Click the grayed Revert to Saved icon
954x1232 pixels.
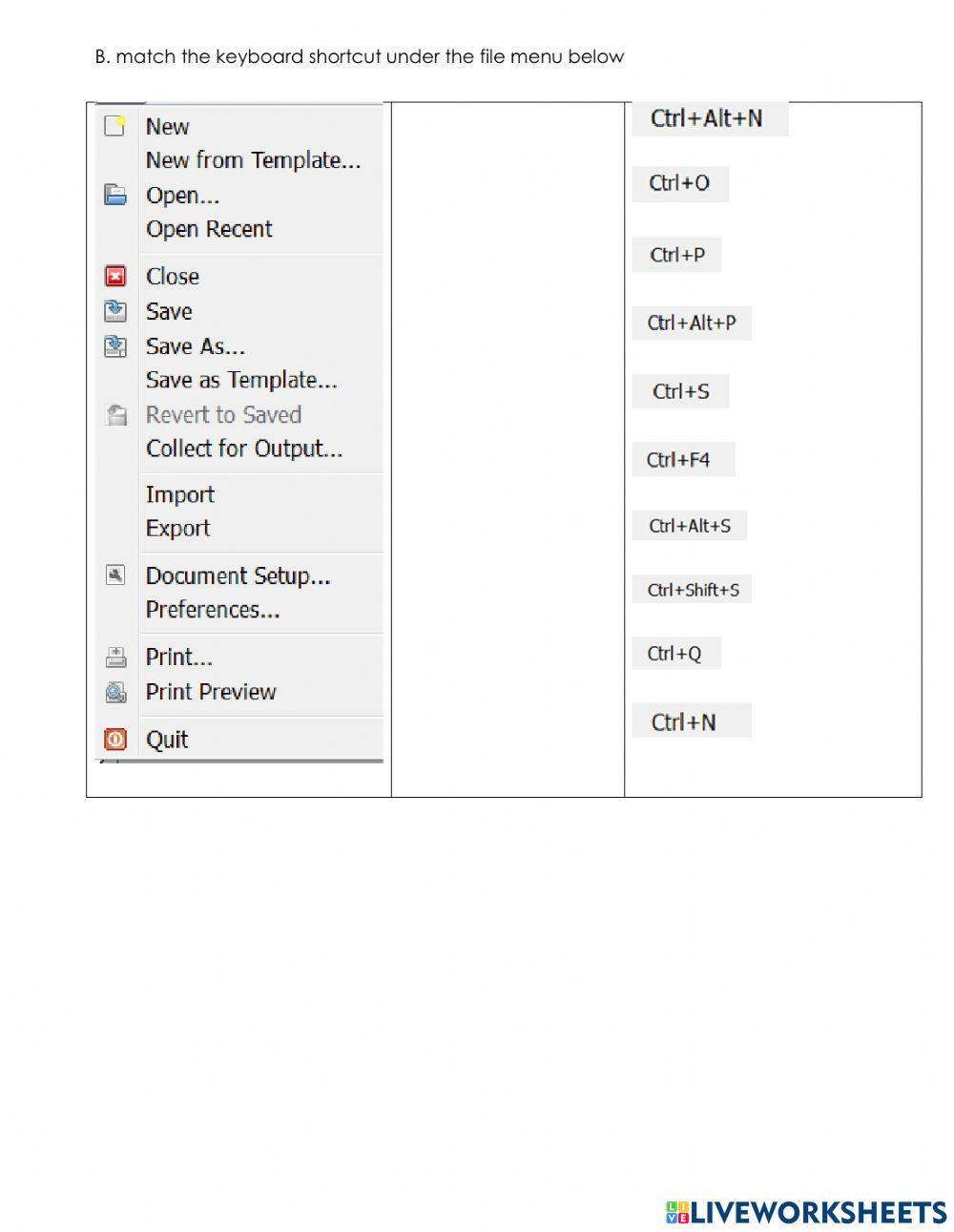(114, 414)
